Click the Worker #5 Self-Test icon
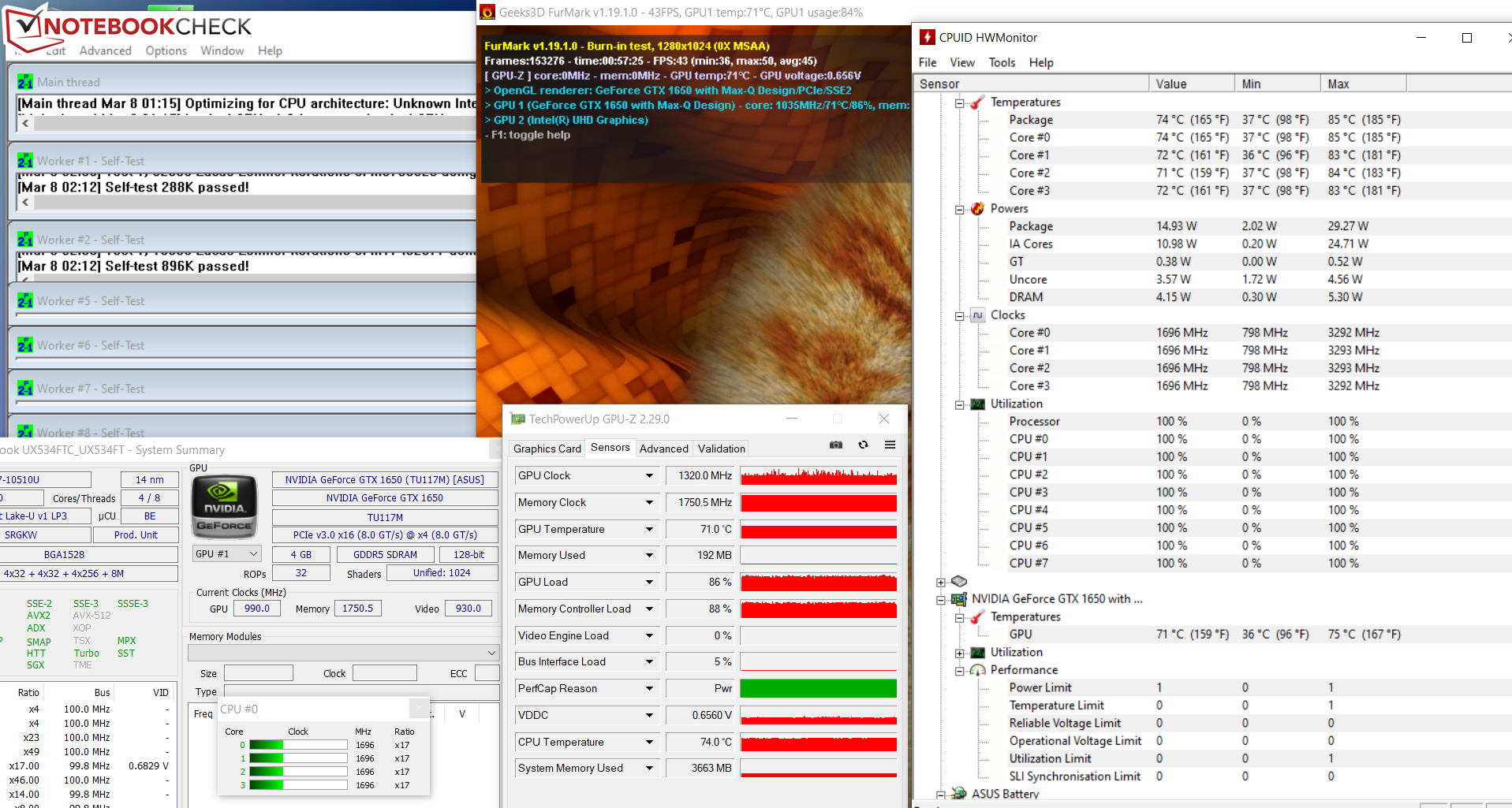 pos(25,301)
